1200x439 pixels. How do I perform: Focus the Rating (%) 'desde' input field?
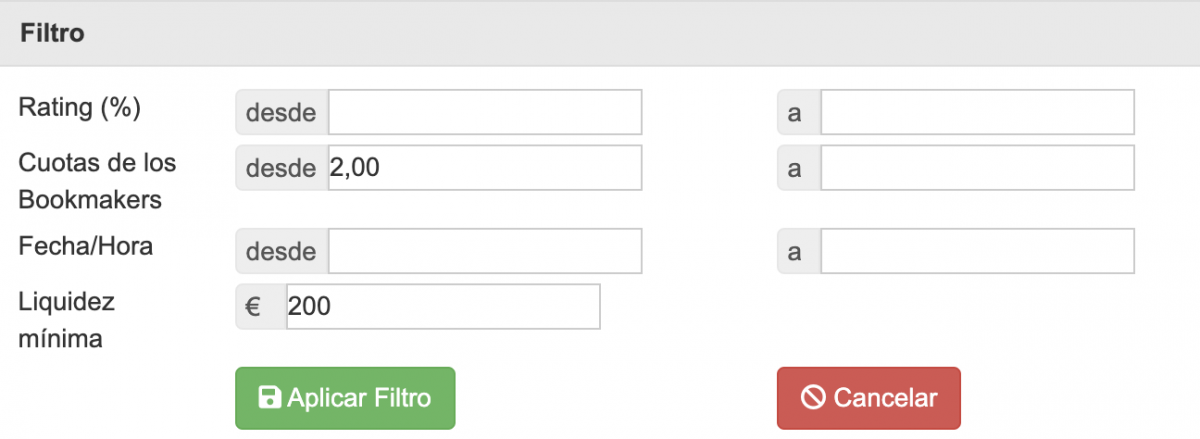(x=485, y=112)
